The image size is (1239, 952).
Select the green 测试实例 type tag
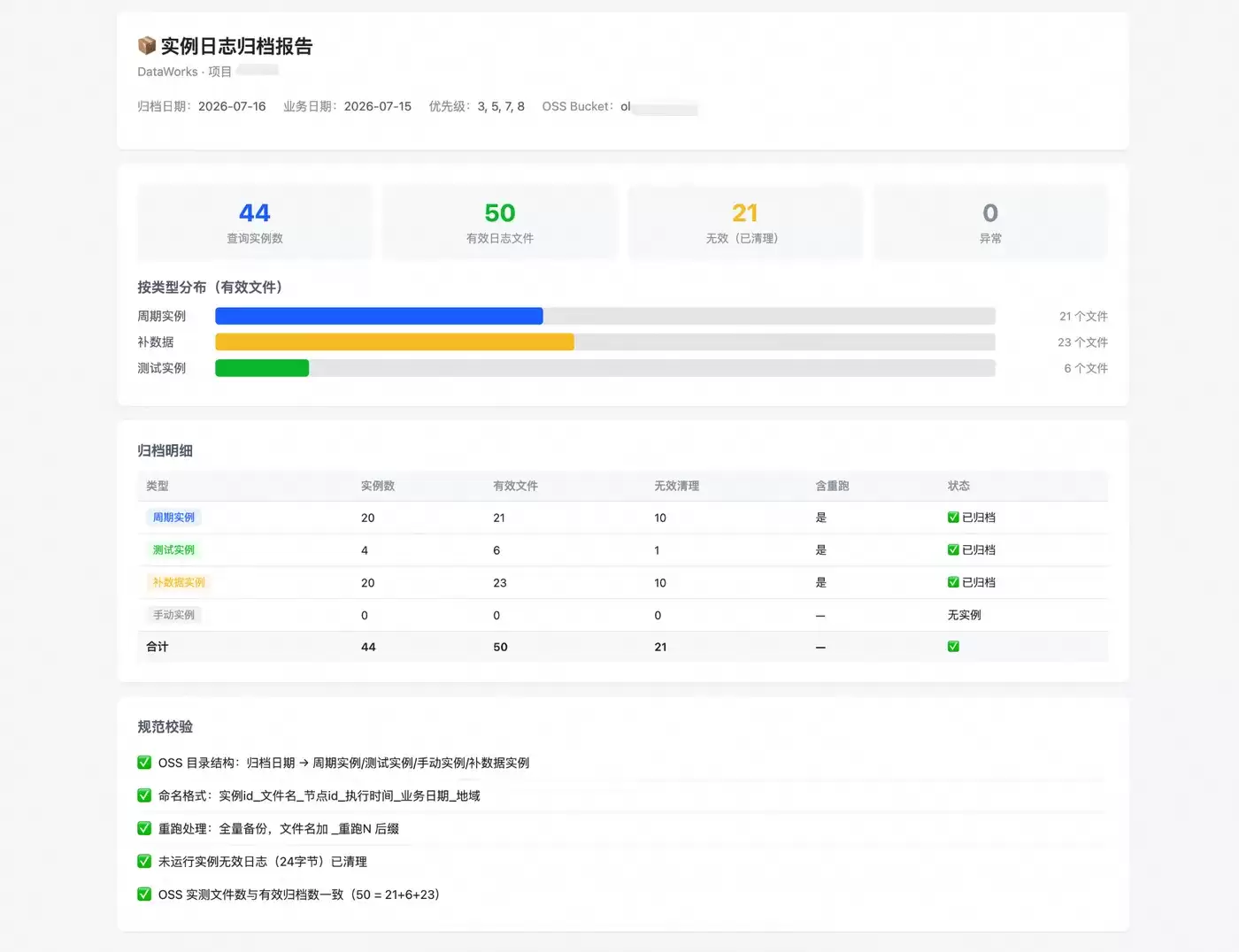(x=173, y=549)
